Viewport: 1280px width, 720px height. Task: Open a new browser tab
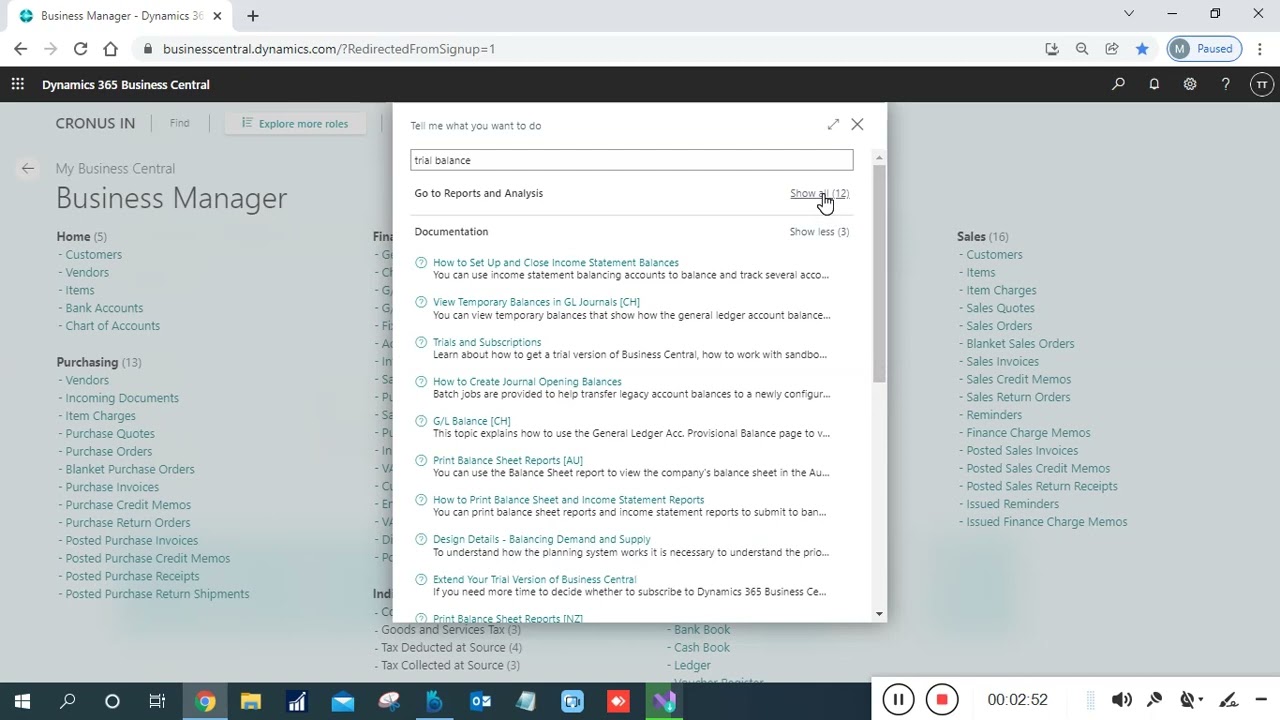[x=253, y=16]
